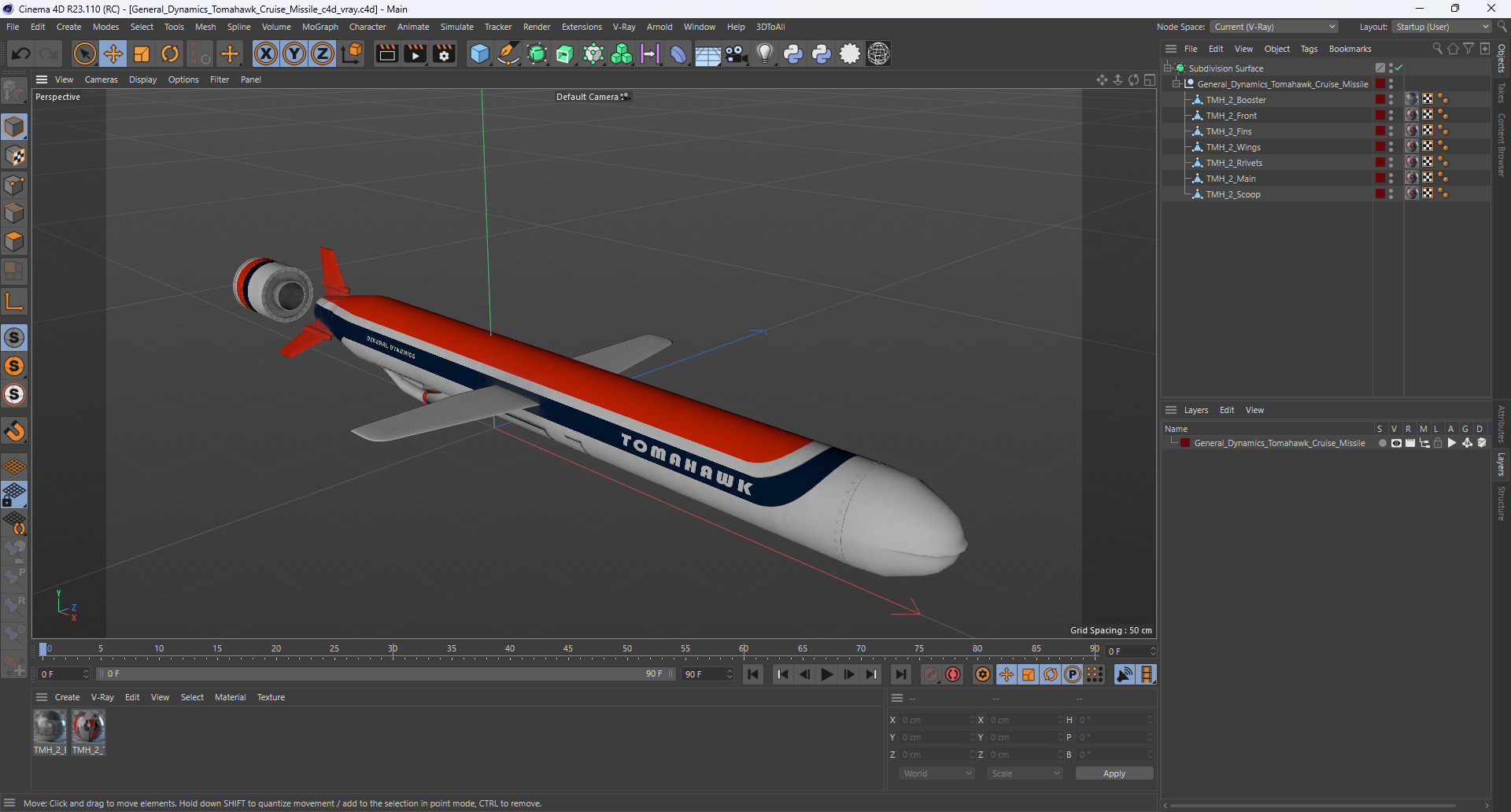
Task: Open the World coordinate dropdown
Action: (x=937, y=773)
